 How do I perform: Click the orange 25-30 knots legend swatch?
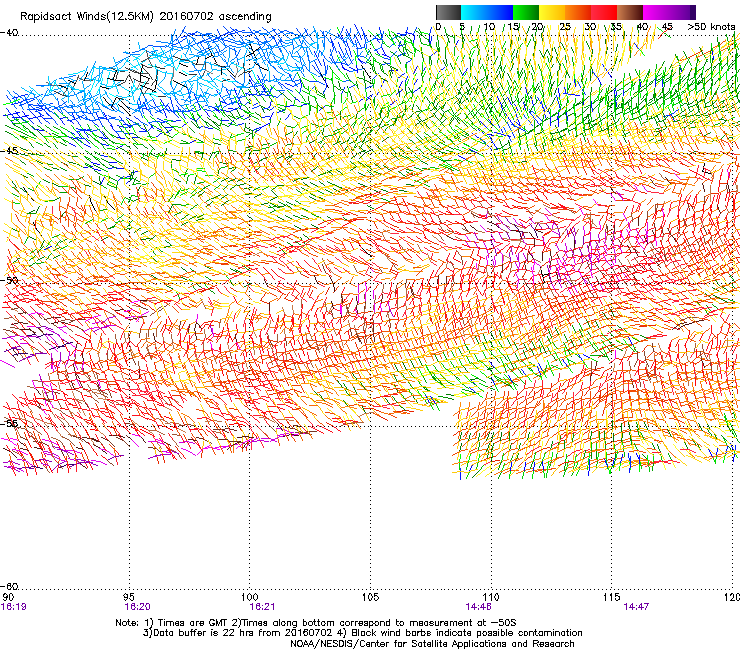(578, 12)
